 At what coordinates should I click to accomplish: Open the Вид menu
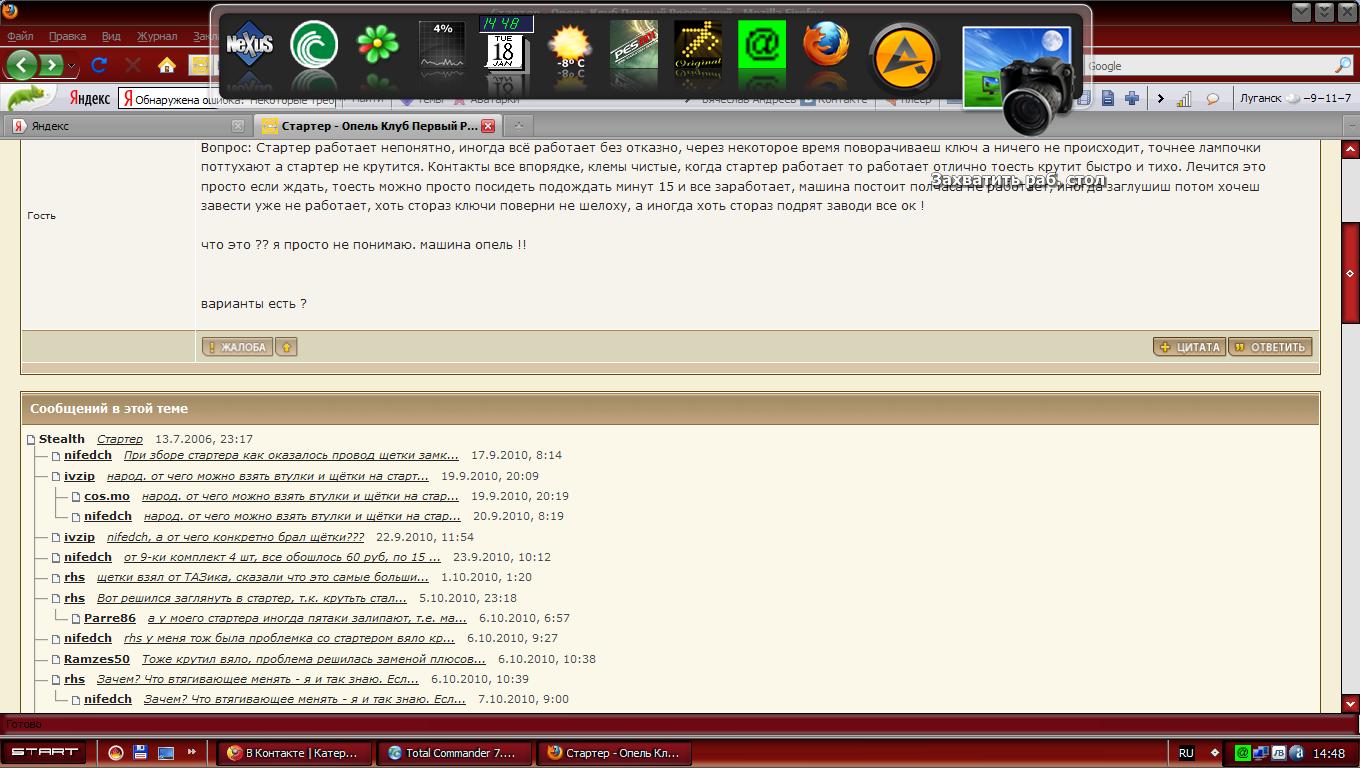point(111,36)
